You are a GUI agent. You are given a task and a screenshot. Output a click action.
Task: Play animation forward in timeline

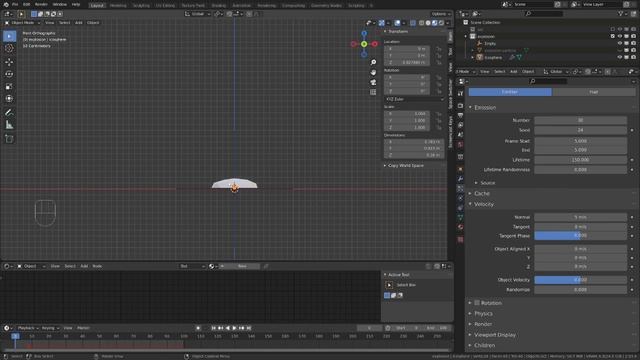click(234, 328)
